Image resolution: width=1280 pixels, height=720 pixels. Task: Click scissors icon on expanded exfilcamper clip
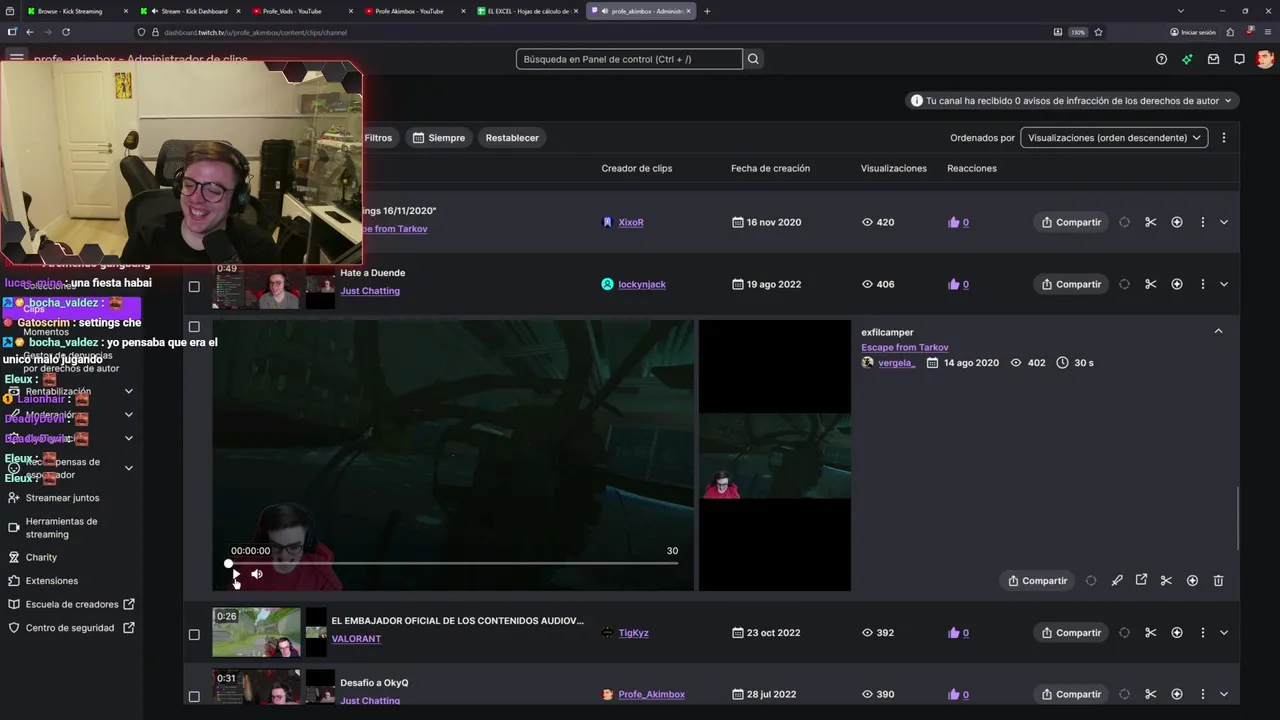(x=1166, y=580)
